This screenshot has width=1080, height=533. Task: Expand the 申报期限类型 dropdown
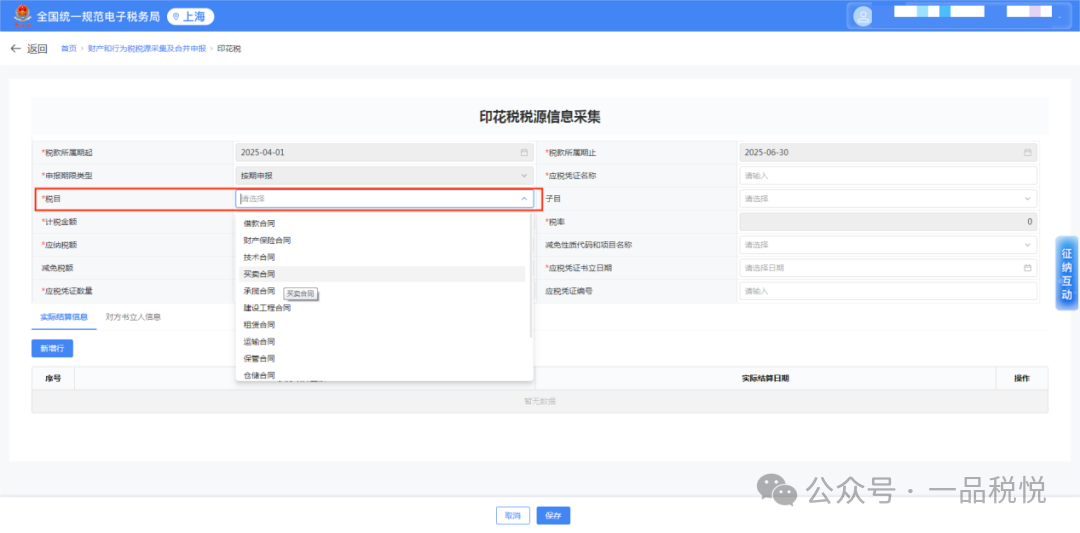(x=524, y=176)
